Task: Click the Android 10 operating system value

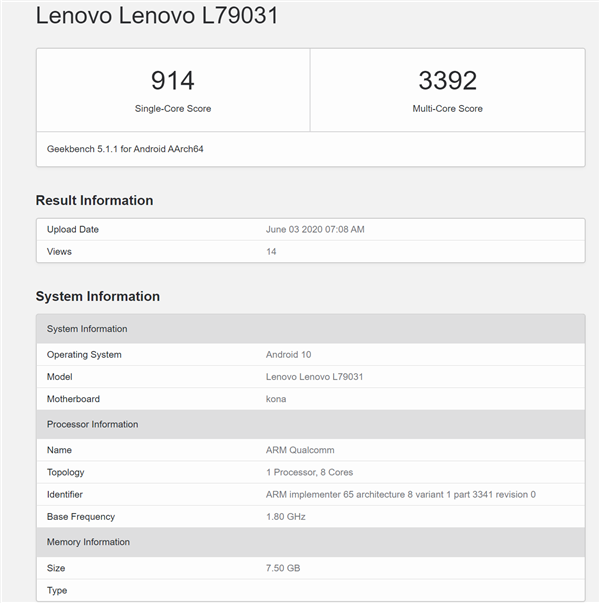Action: 290,354
